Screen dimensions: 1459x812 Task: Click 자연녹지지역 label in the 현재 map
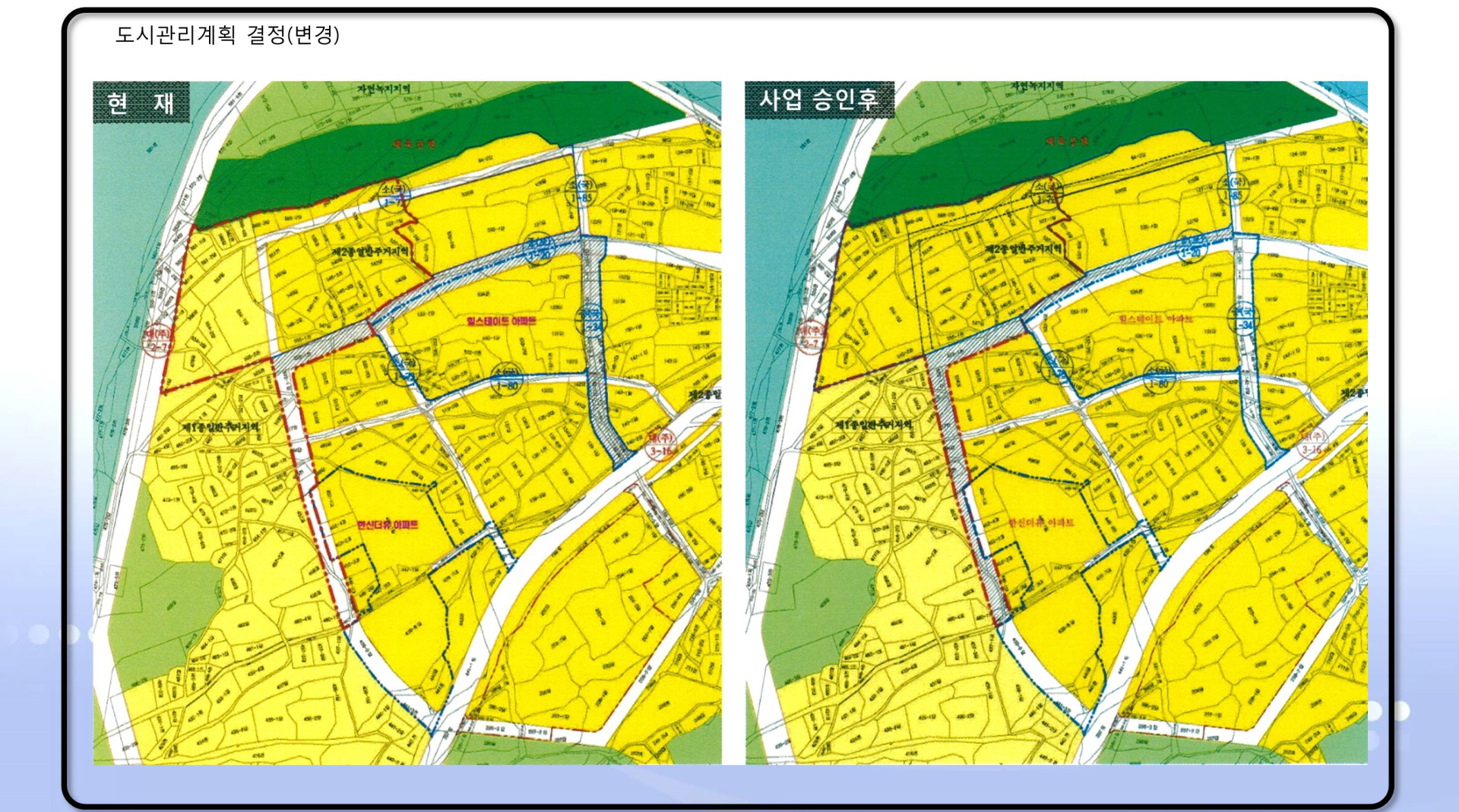(385, 88)
